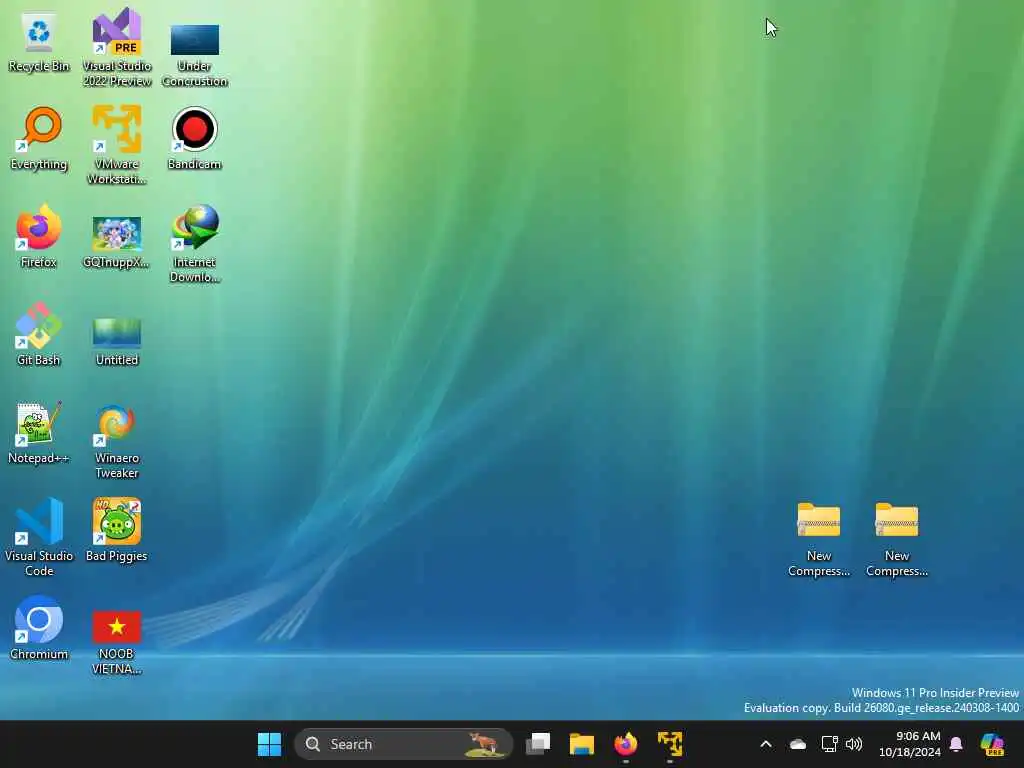Open Task View from the taskbar
Image resolution: width=1024 pixels, height=768 pixels.
[x=538, y=744]
